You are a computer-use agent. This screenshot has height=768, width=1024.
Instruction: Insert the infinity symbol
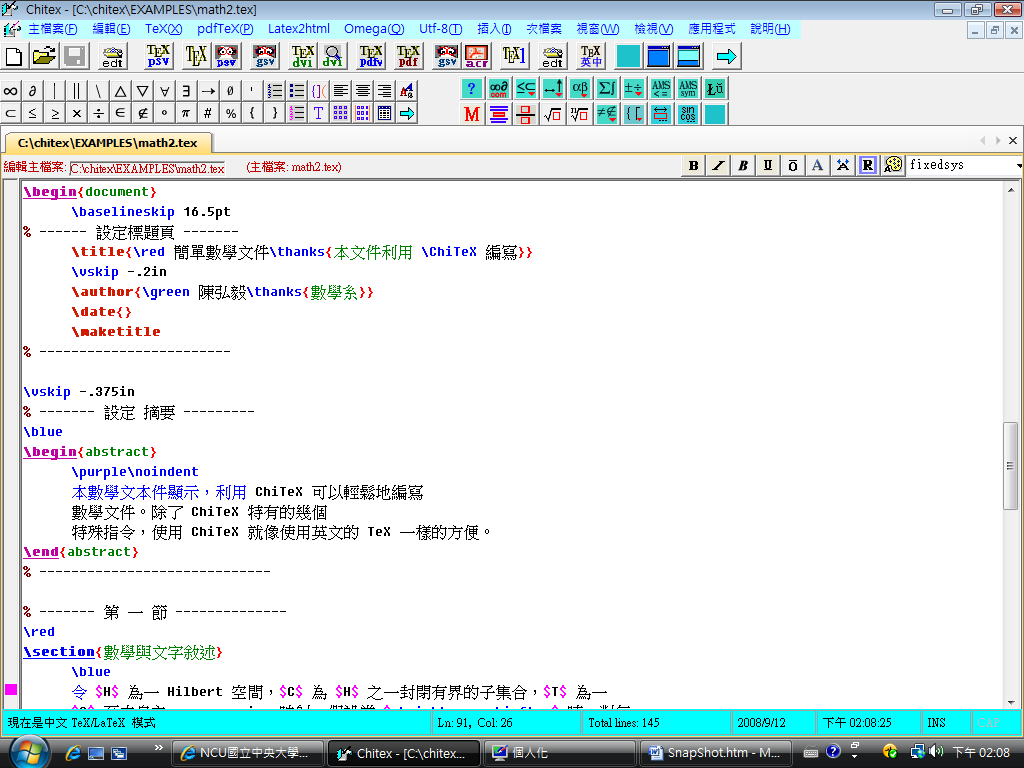click(x=10, y=91)
